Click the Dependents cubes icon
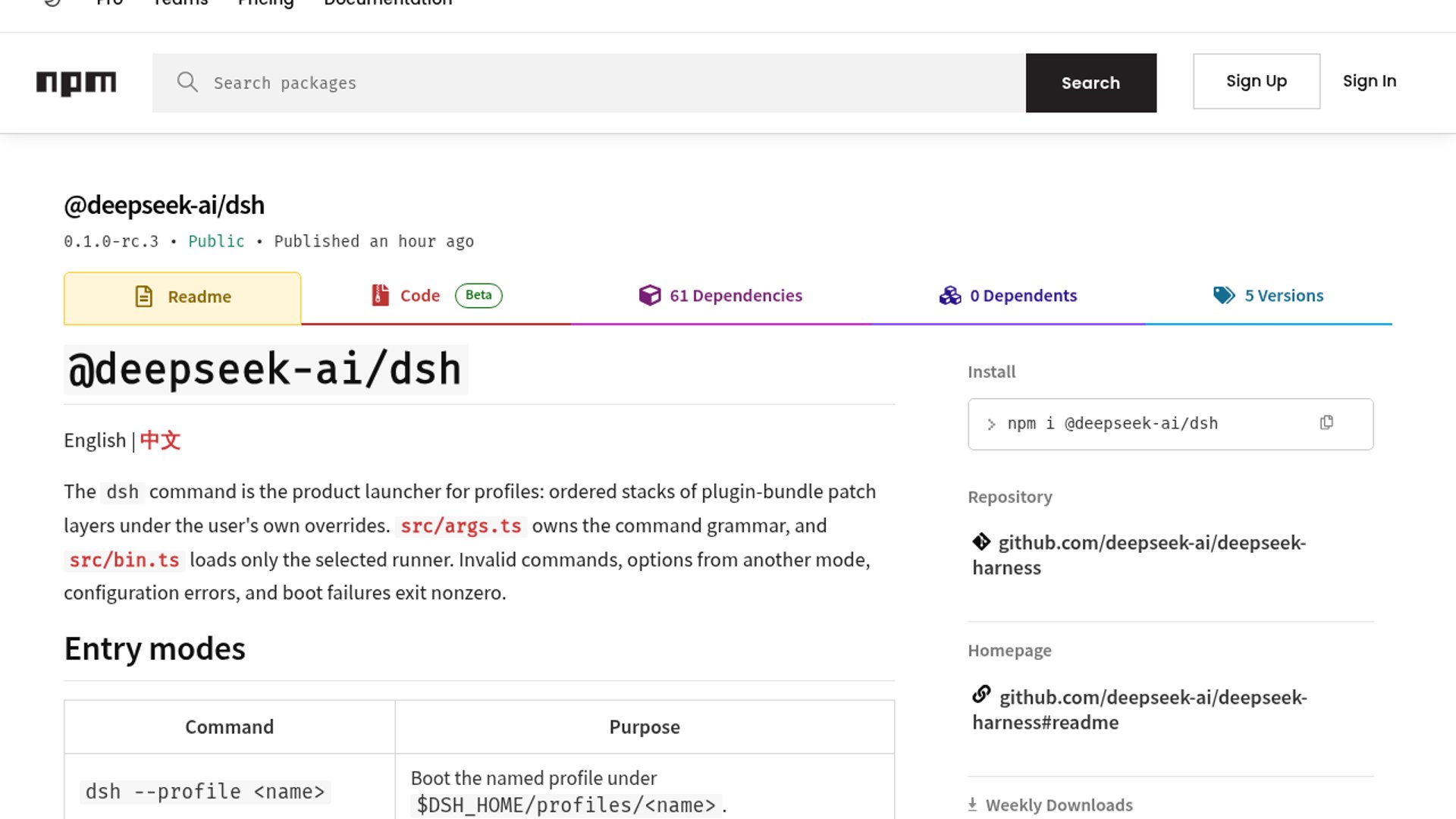 [950, 295]
